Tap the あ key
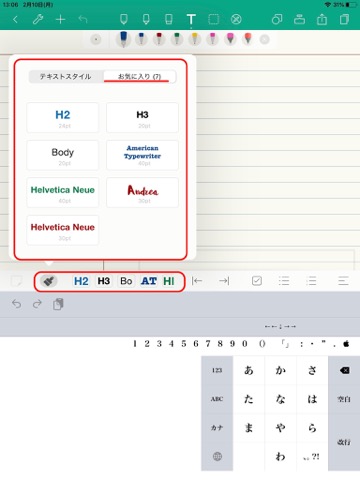Image resolution: width=360 pixels, height=480 pixels. click(249, 370)
